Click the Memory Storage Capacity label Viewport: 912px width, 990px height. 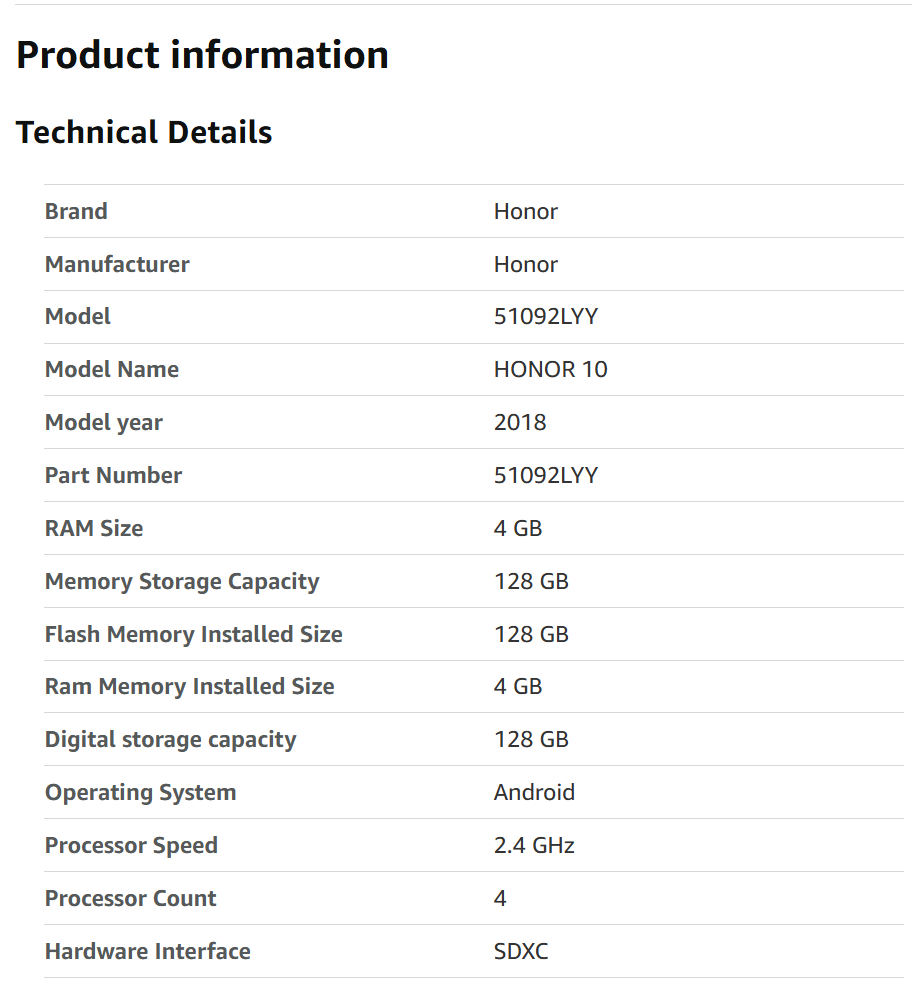click(x=182, y=581)
